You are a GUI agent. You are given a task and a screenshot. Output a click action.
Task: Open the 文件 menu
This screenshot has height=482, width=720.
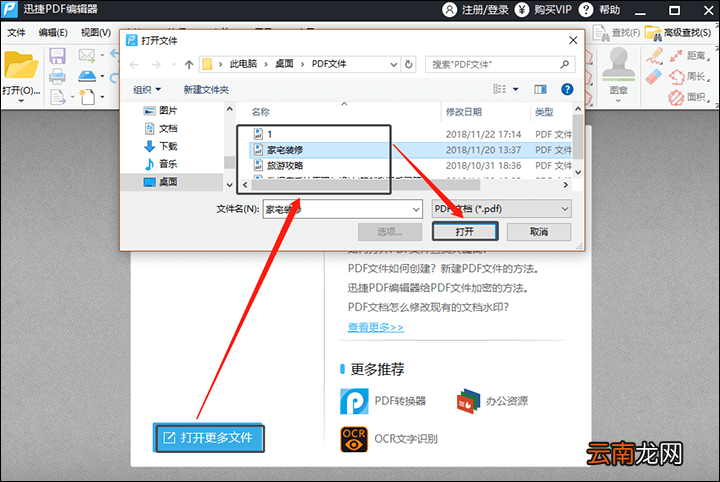pos(16,33)
